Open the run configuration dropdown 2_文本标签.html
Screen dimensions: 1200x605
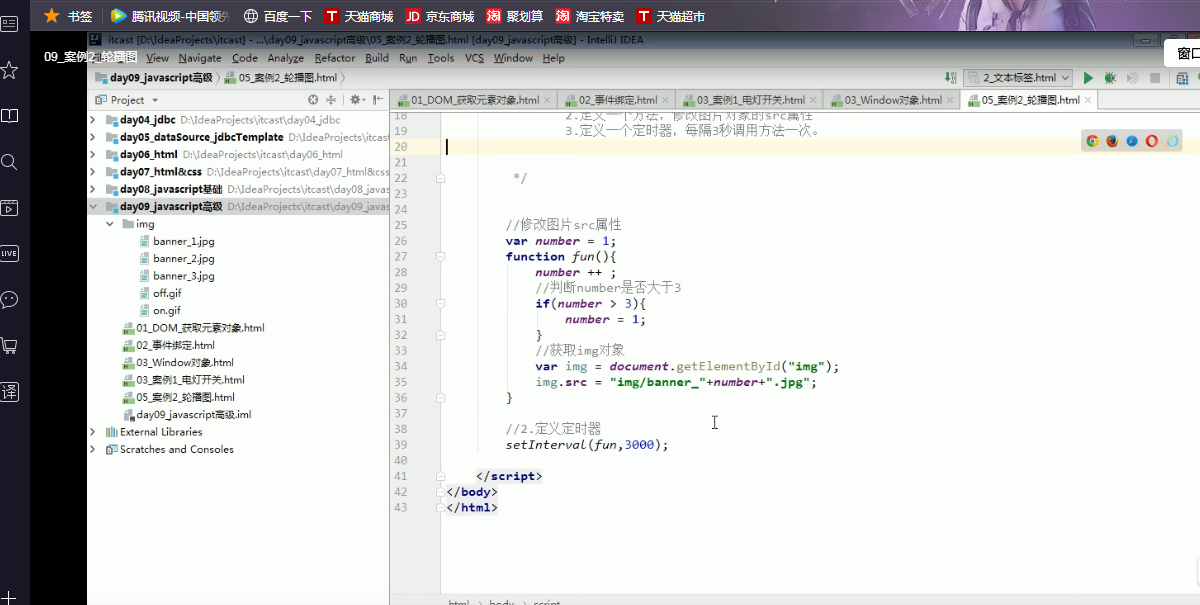pyautogui.click(x=1017, y=78)
